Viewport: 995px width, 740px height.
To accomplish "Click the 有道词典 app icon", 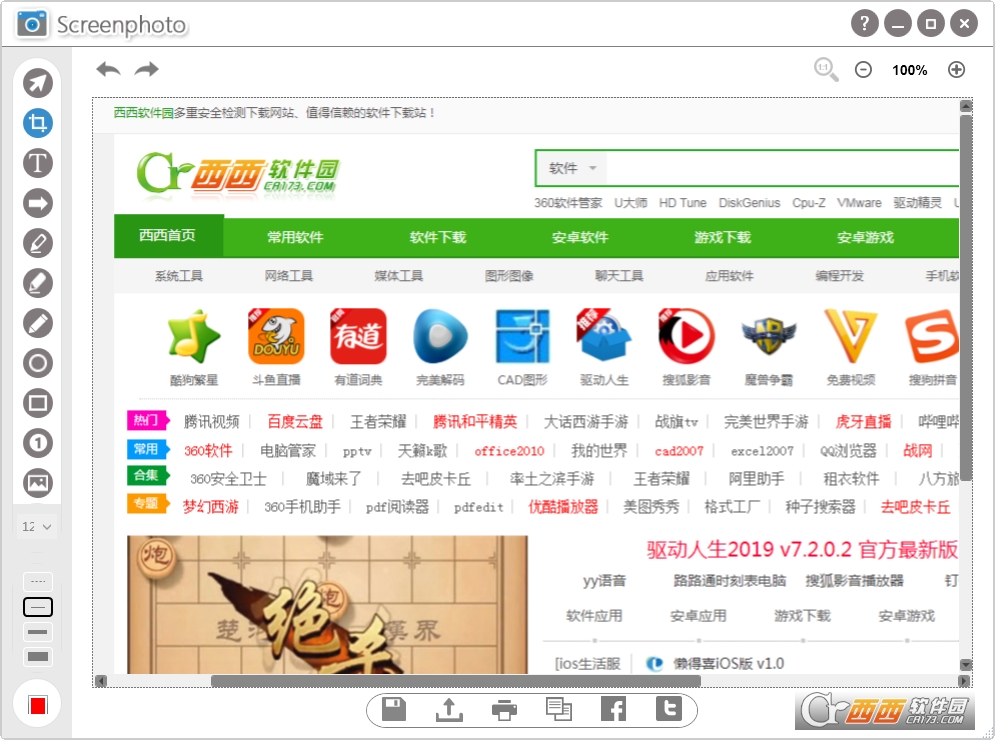I will [358, 336].
